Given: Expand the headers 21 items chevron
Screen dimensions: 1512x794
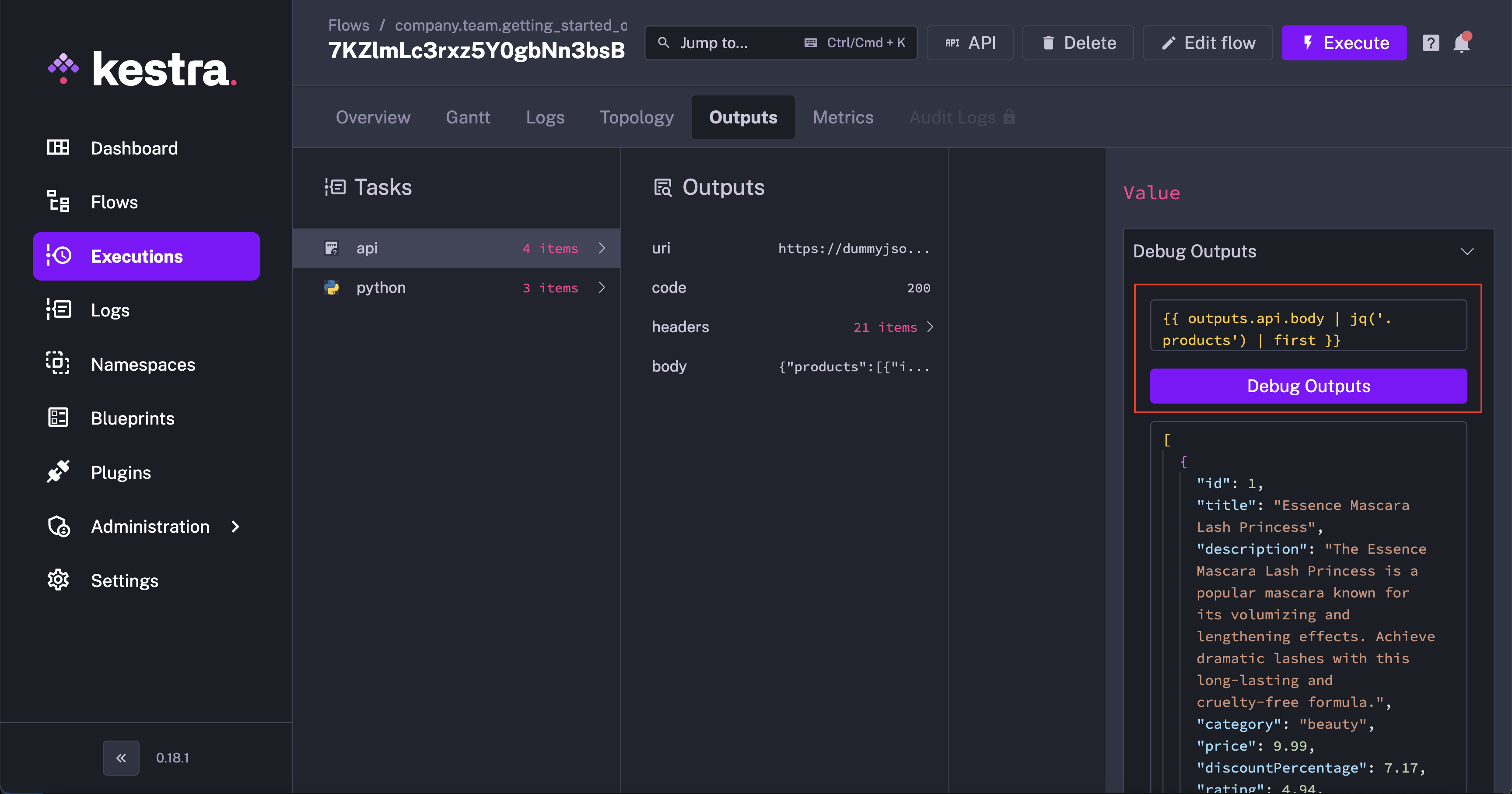Looking at the screenshot, I should 930,327.
